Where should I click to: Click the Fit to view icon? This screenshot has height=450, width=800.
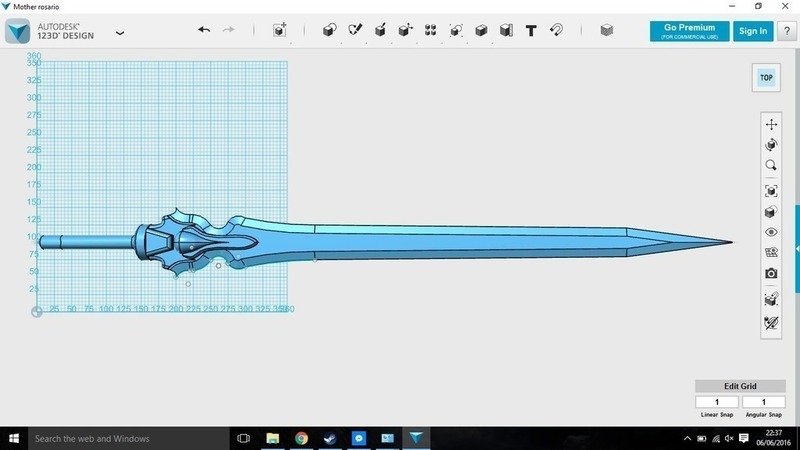[771, 190]
